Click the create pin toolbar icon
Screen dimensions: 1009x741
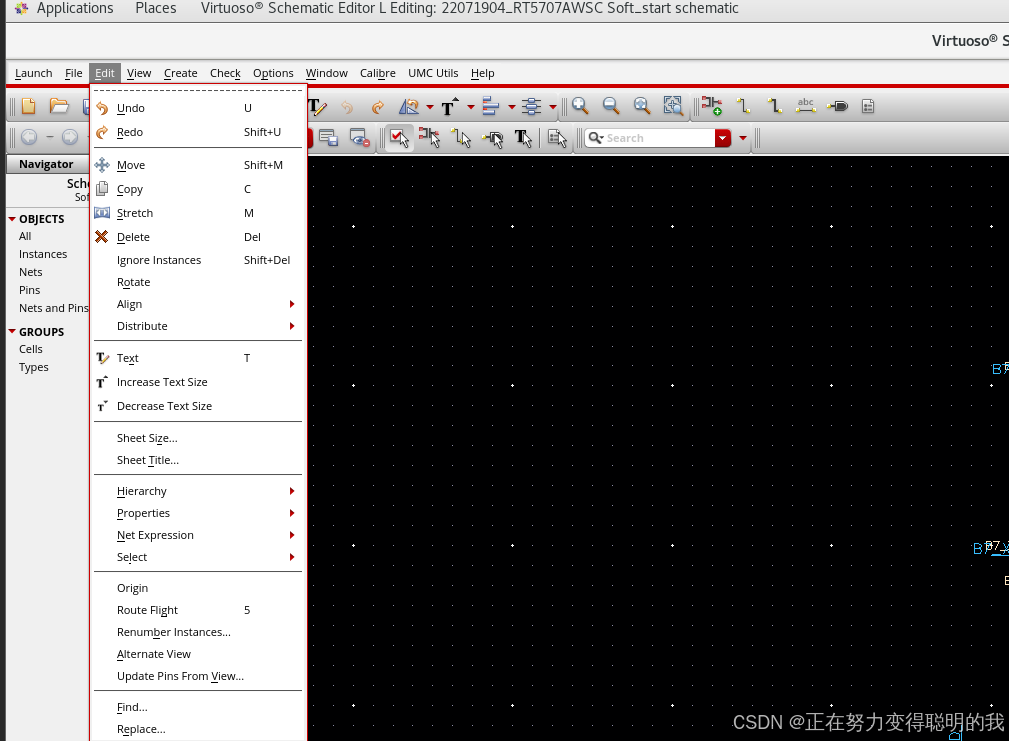(x=837, y=106)
